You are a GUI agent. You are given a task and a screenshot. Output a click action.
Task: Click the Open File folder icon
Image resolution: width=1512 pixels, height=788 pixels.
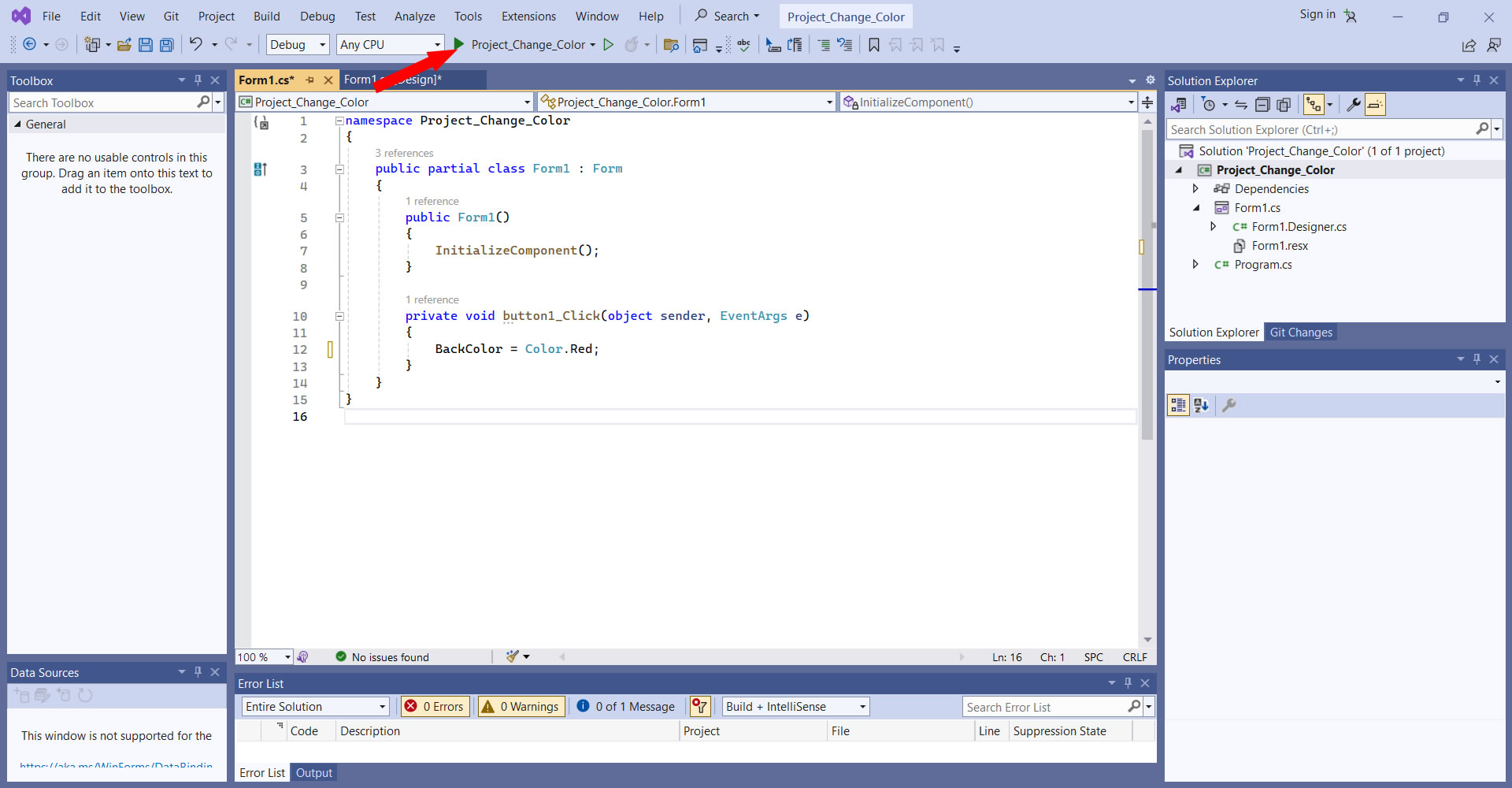tap(124, 45)
